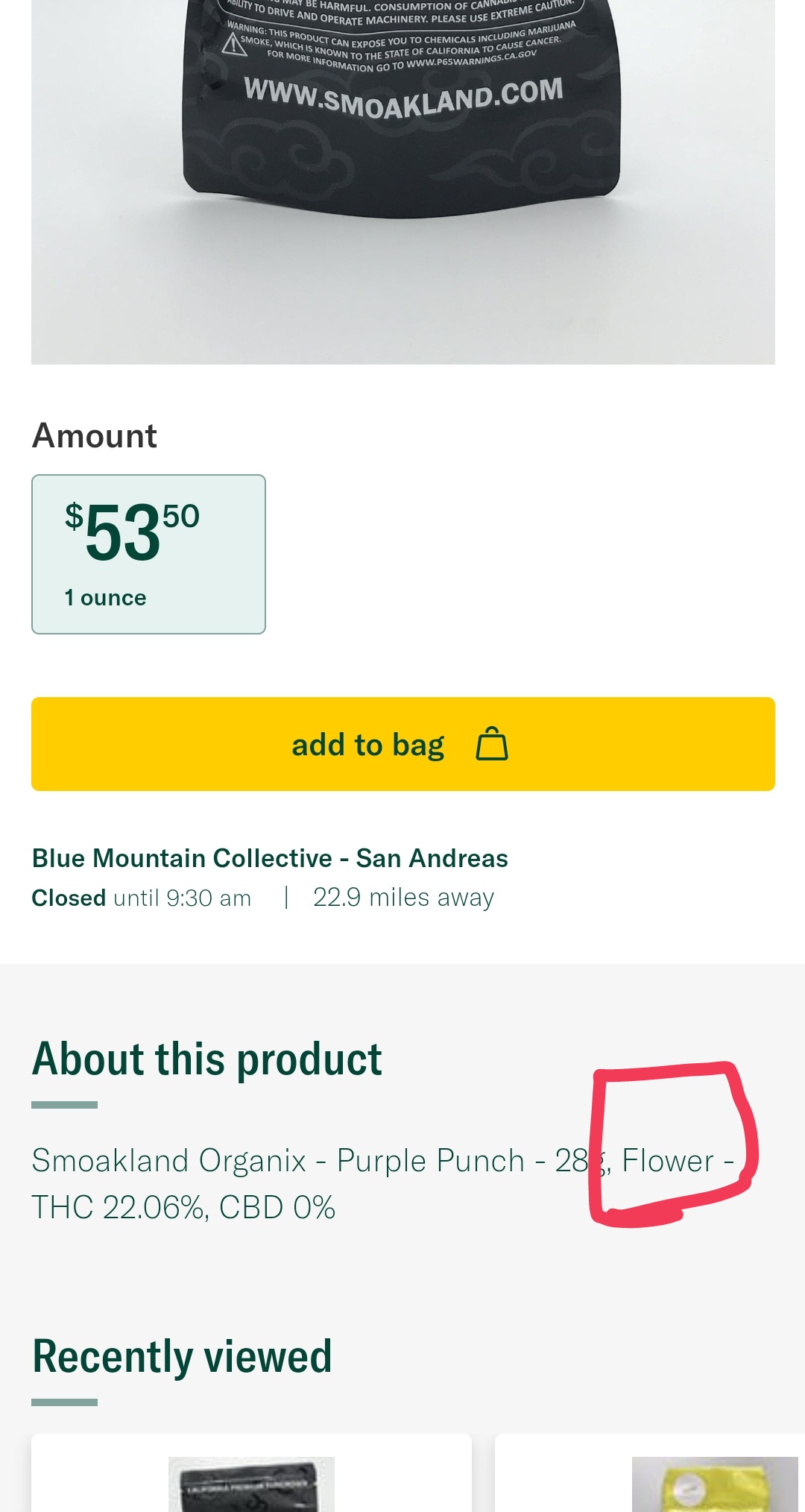Click the '22.9 miles away' distance text
This screenshot has width=805, height=1512.
[x=403, y=898]
